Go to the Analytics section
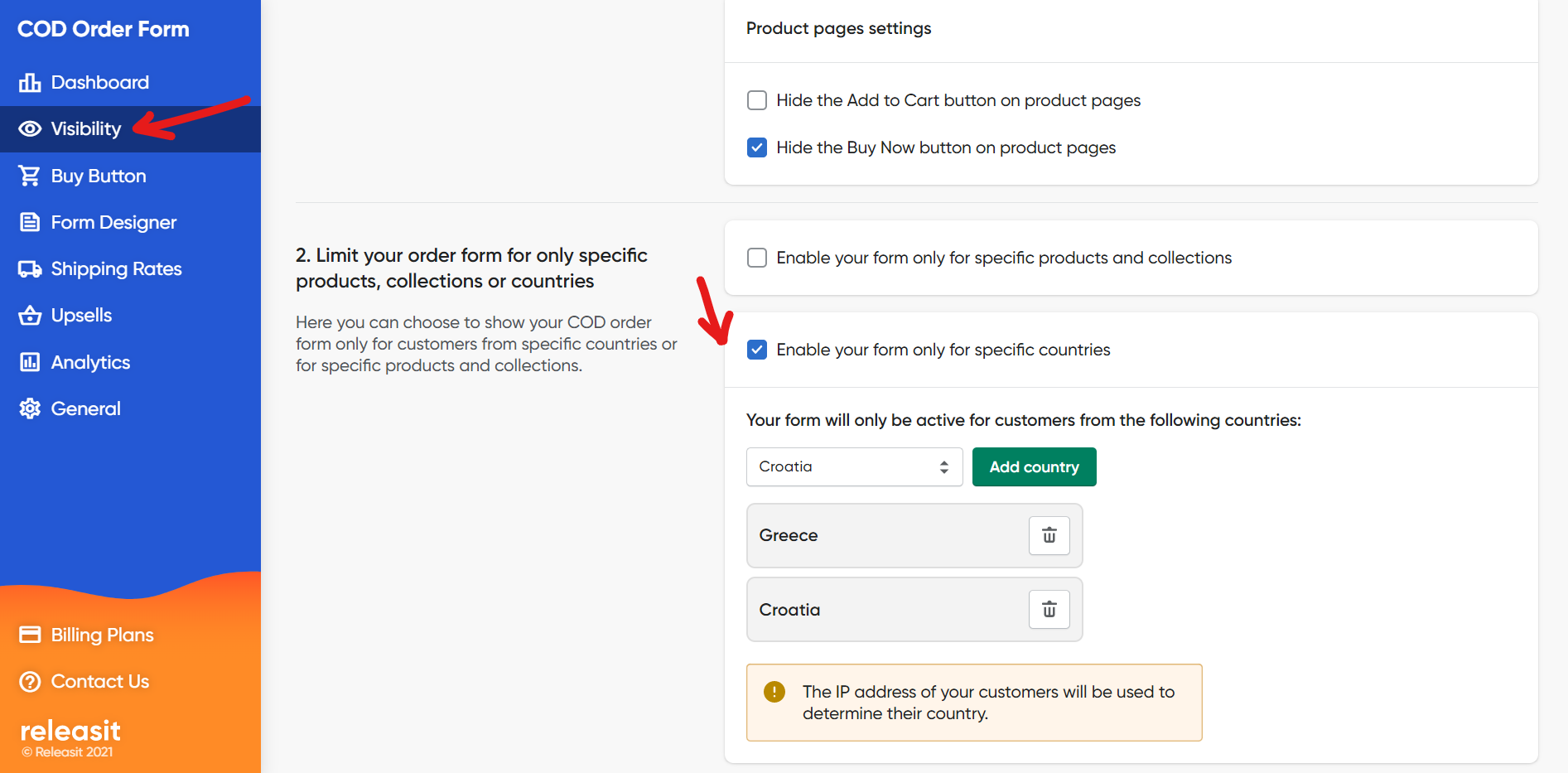Viewport: 1568px width, 773px height. click(90, 362)
